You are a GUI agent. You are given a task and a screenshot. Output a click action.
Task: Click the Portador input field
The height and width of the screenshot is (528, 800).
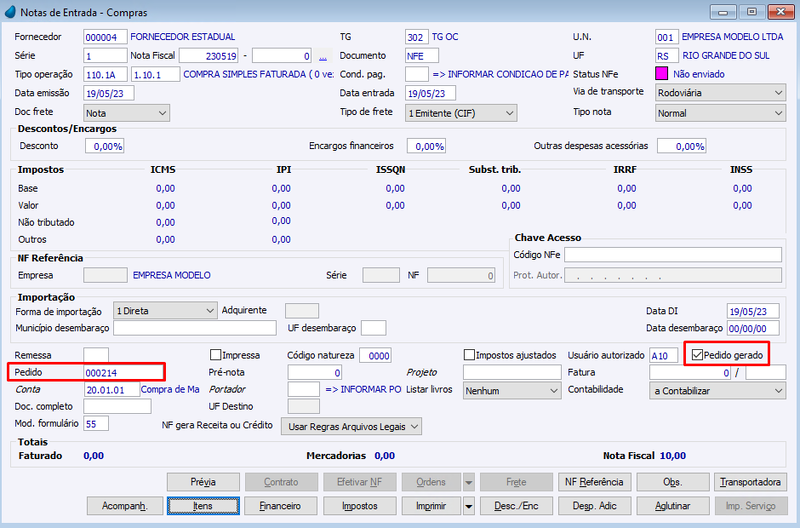(304, 389)
